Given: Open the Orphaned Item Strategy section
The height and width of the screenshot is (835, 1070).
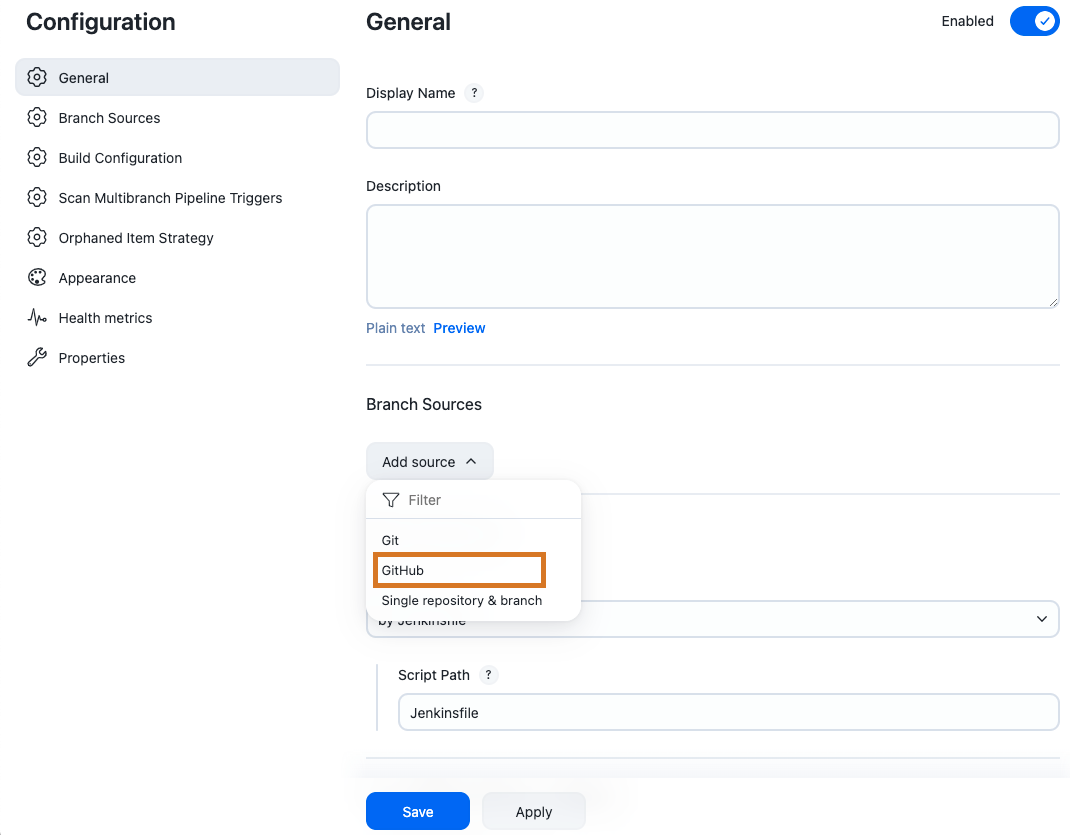Looking at the screenshot, I should 136,237.
